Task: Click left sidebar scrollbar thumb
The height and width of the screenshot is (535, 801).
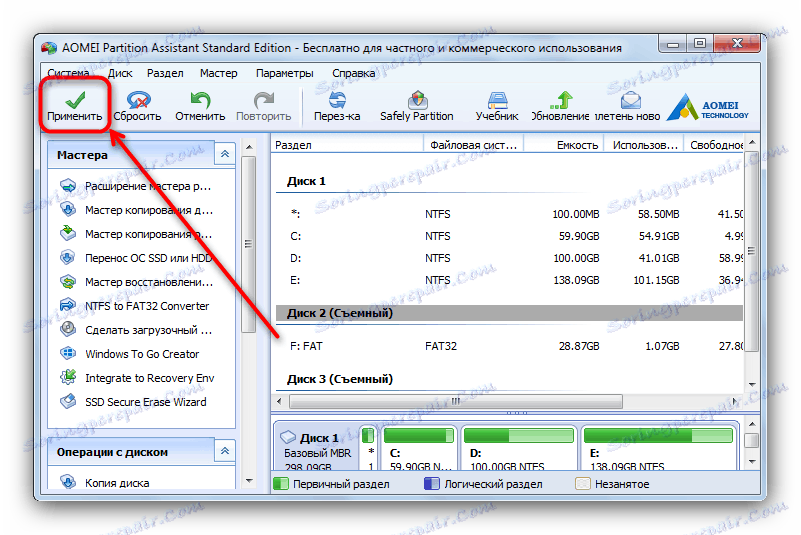Action: coord(249,244)
